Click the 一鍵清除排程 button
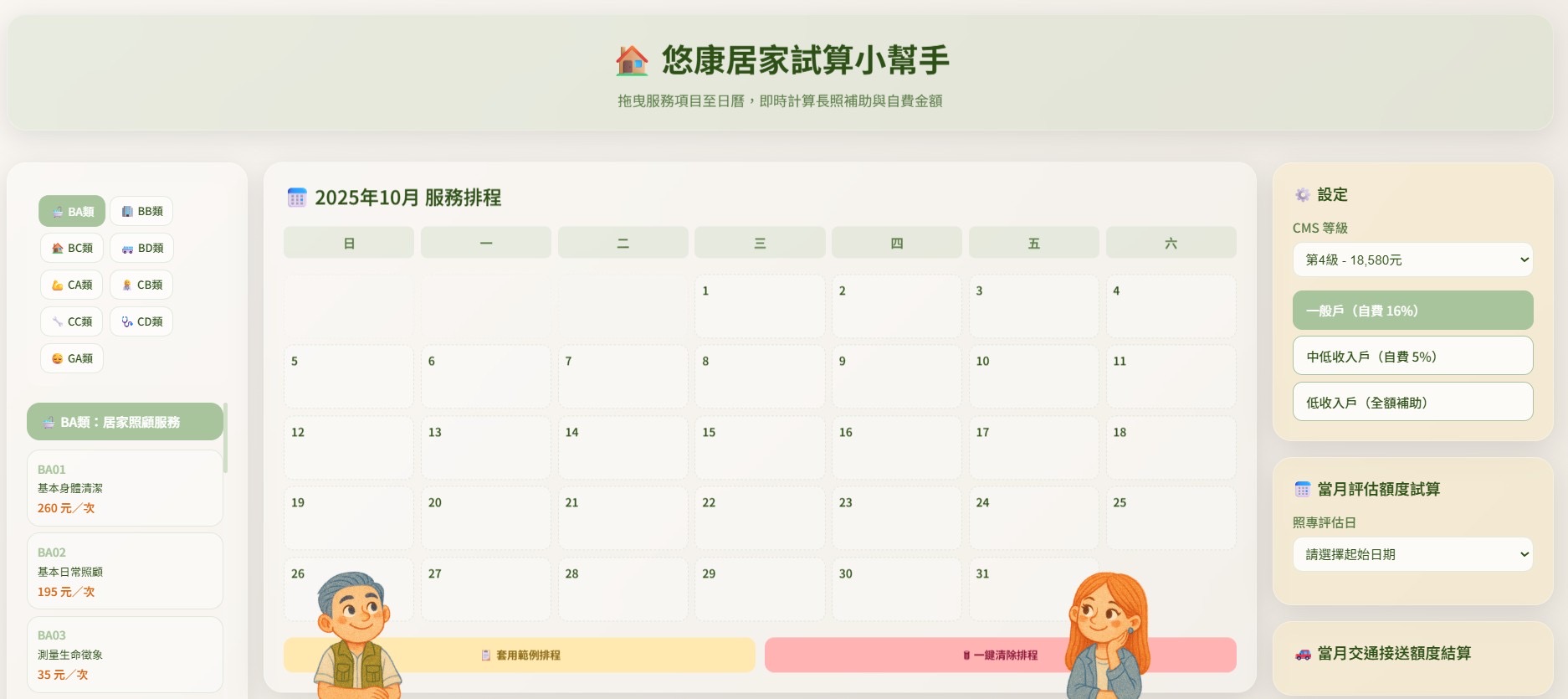The height and width of the screenshot is (699, 1568). tap(1000, 655)
